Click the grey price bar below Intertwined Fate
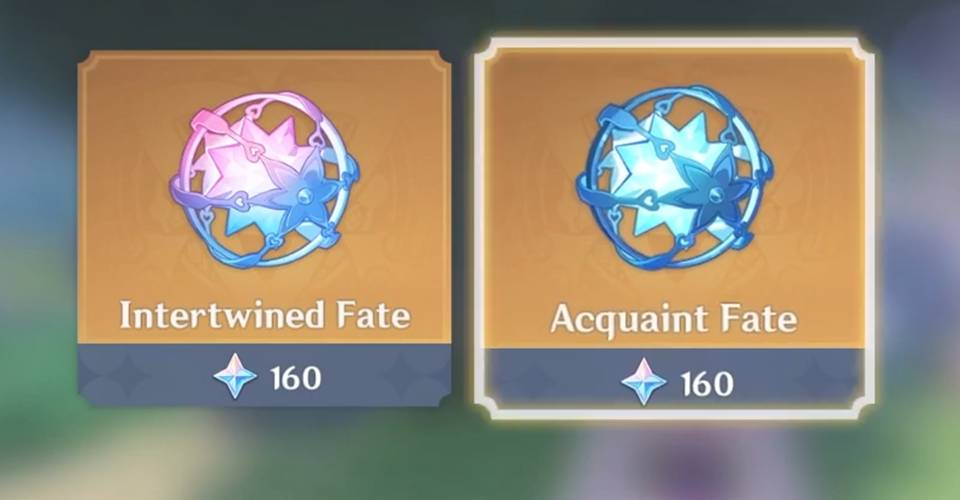 (264, 375)
